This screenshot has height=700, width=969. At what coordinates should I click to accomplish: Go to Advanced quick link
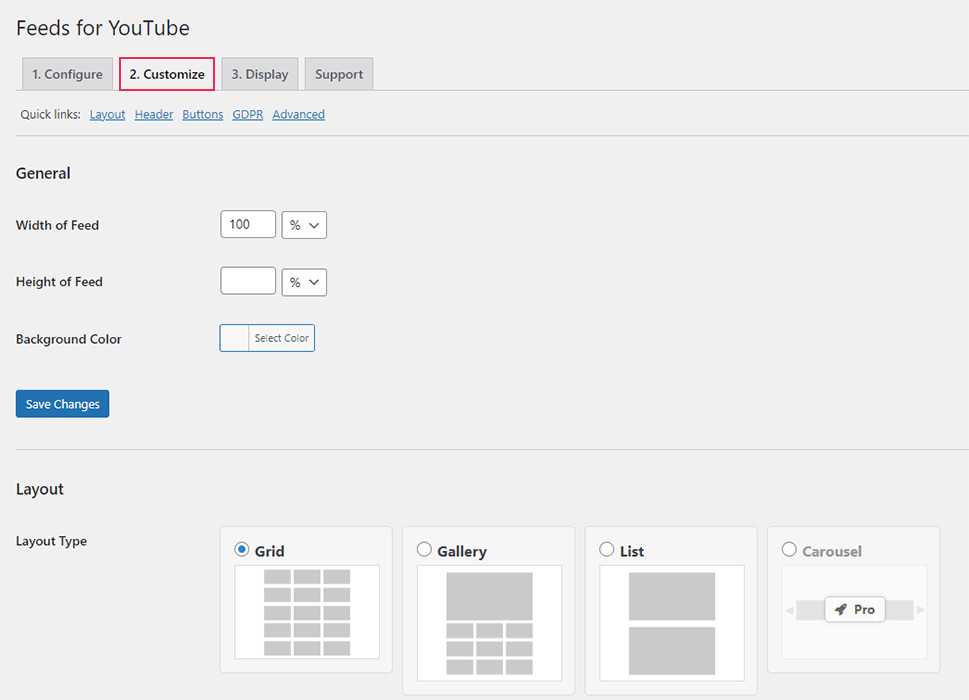298,114
